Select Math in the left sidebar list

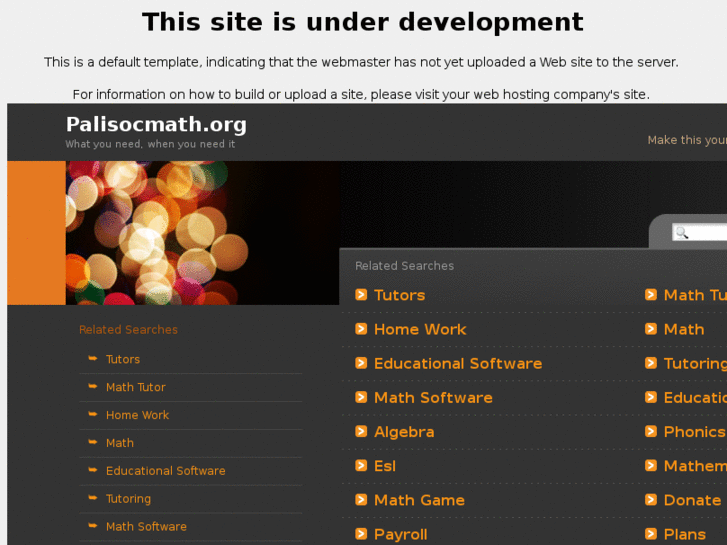tap(120, 443)
